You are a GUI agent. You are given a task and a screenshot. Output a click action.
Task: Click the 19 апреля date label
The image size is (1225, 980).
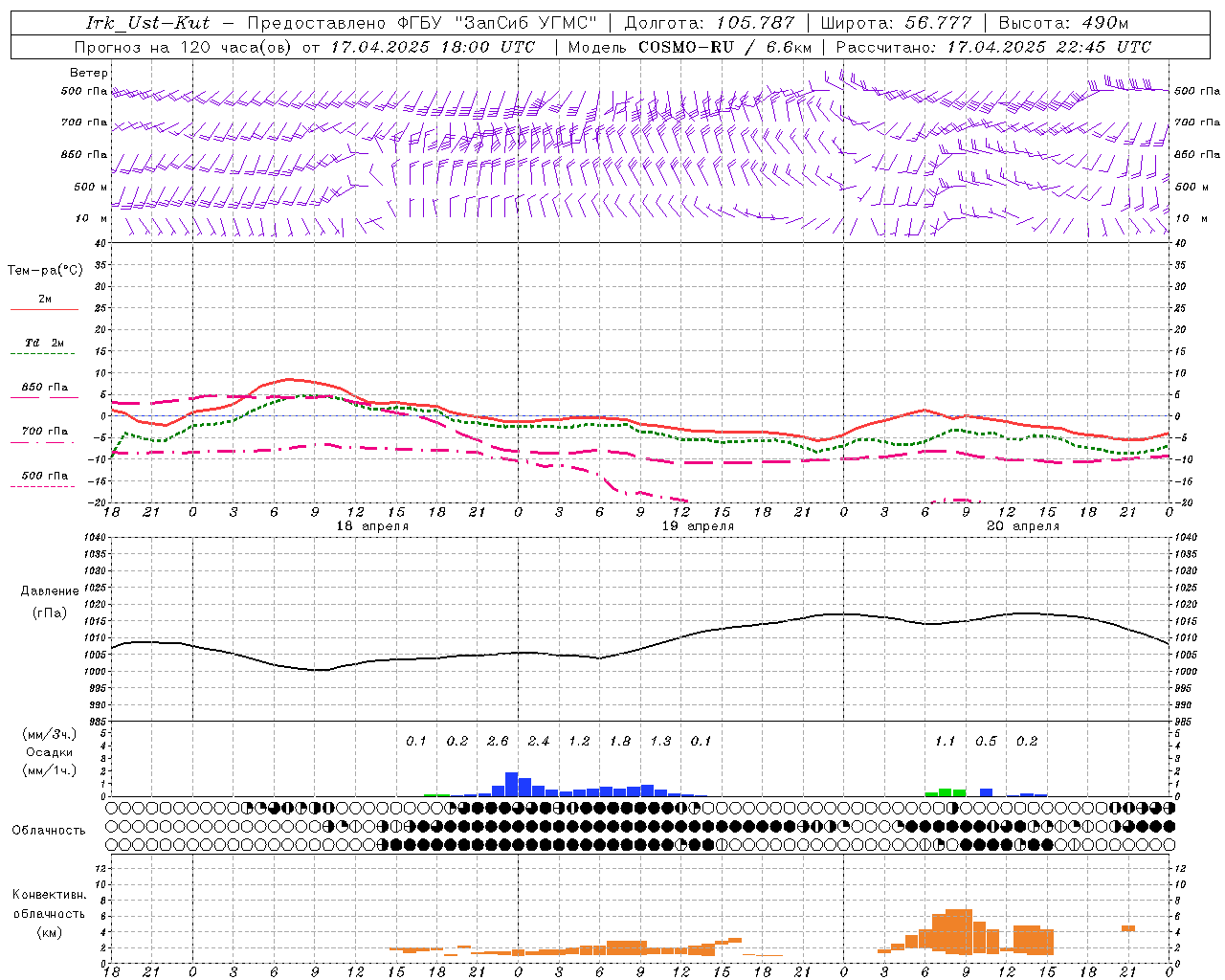tap(698, 526)
